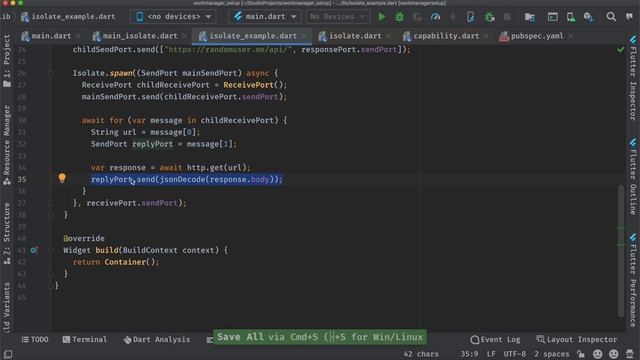Click the grayed-out coverage run icon
640x360 pixels.
click(x=417, y=17)
